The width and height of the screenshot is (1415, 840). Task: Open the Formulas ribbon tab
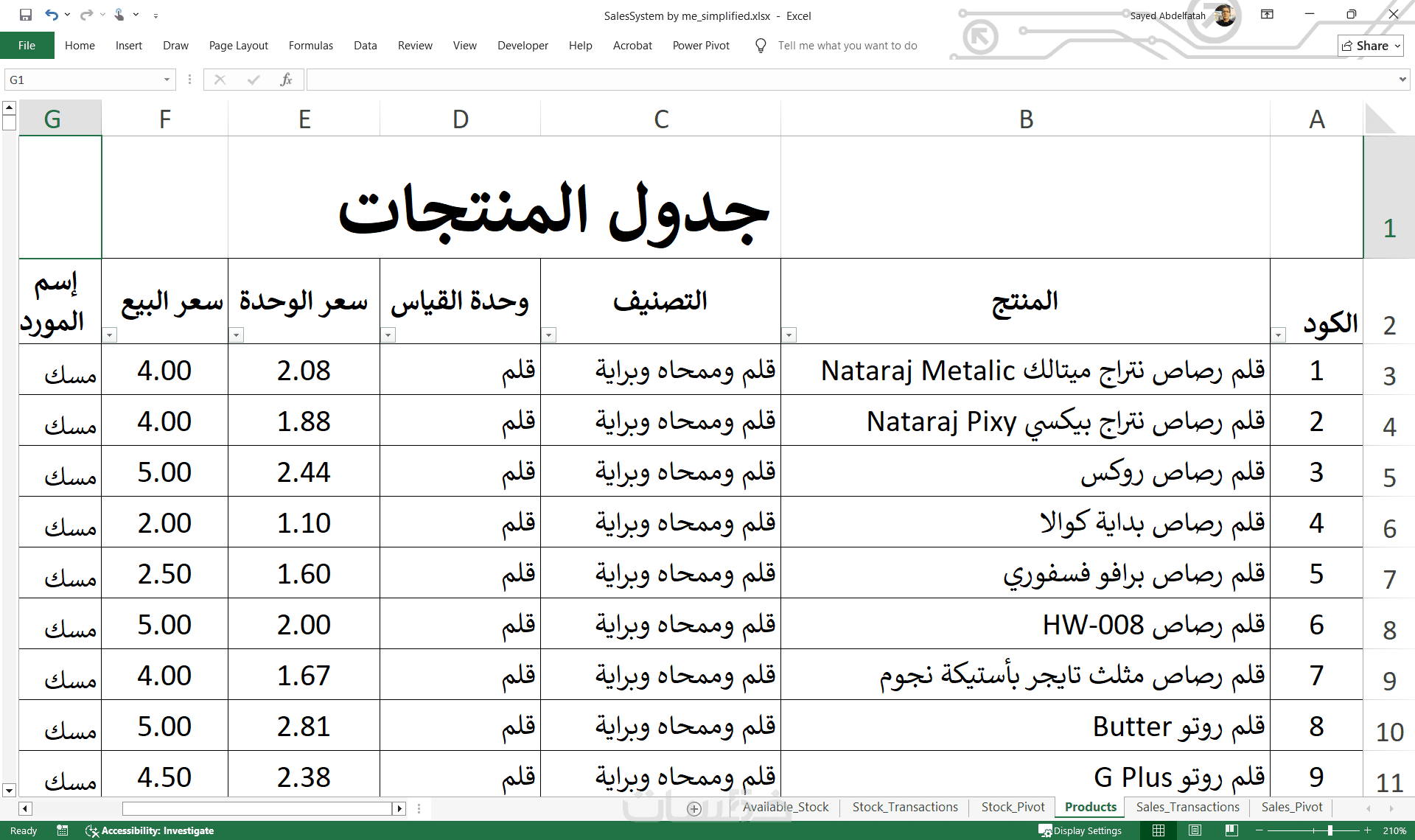click(x=310, y=46)
